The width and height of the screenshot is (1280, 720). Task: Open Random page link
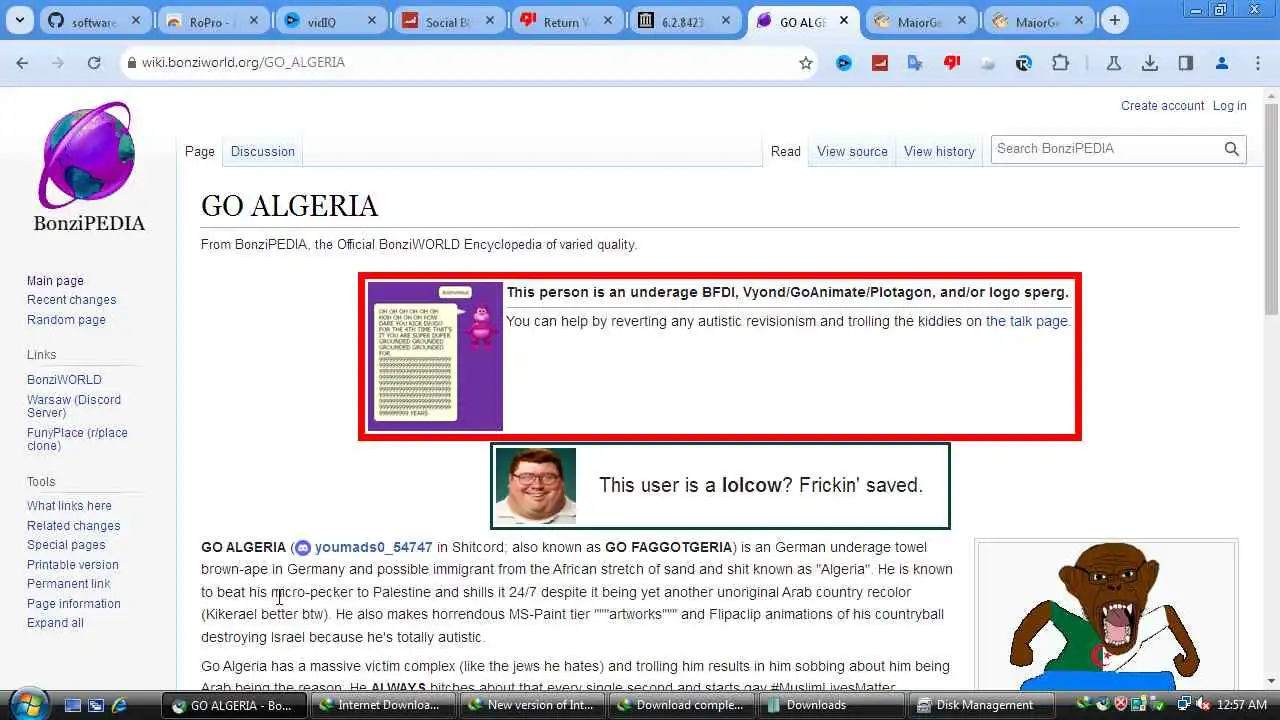click(x=66, y=320)
